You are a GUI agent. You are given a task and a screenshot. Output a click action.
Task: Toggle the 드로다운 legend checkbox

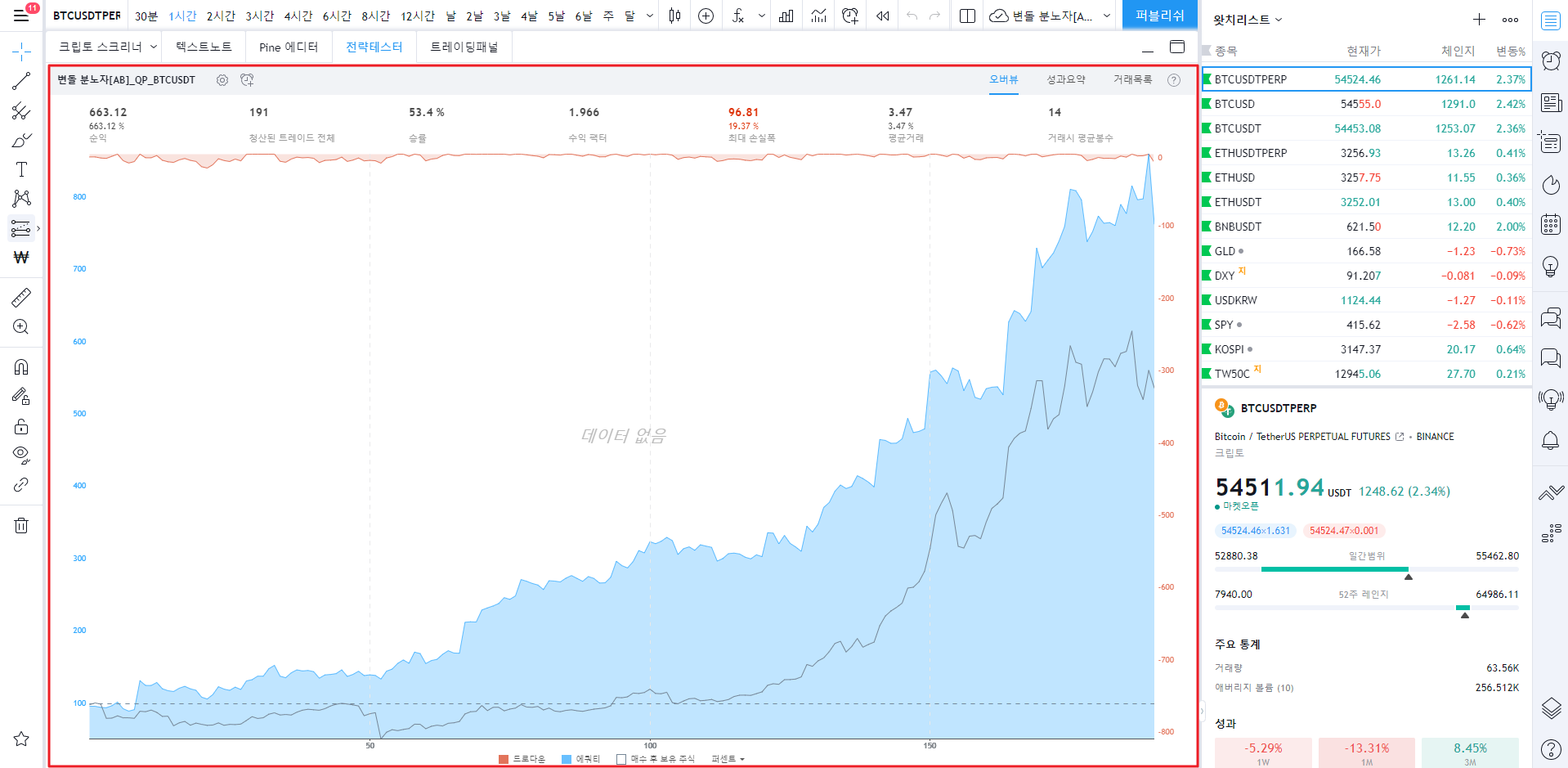coord(502,758)
